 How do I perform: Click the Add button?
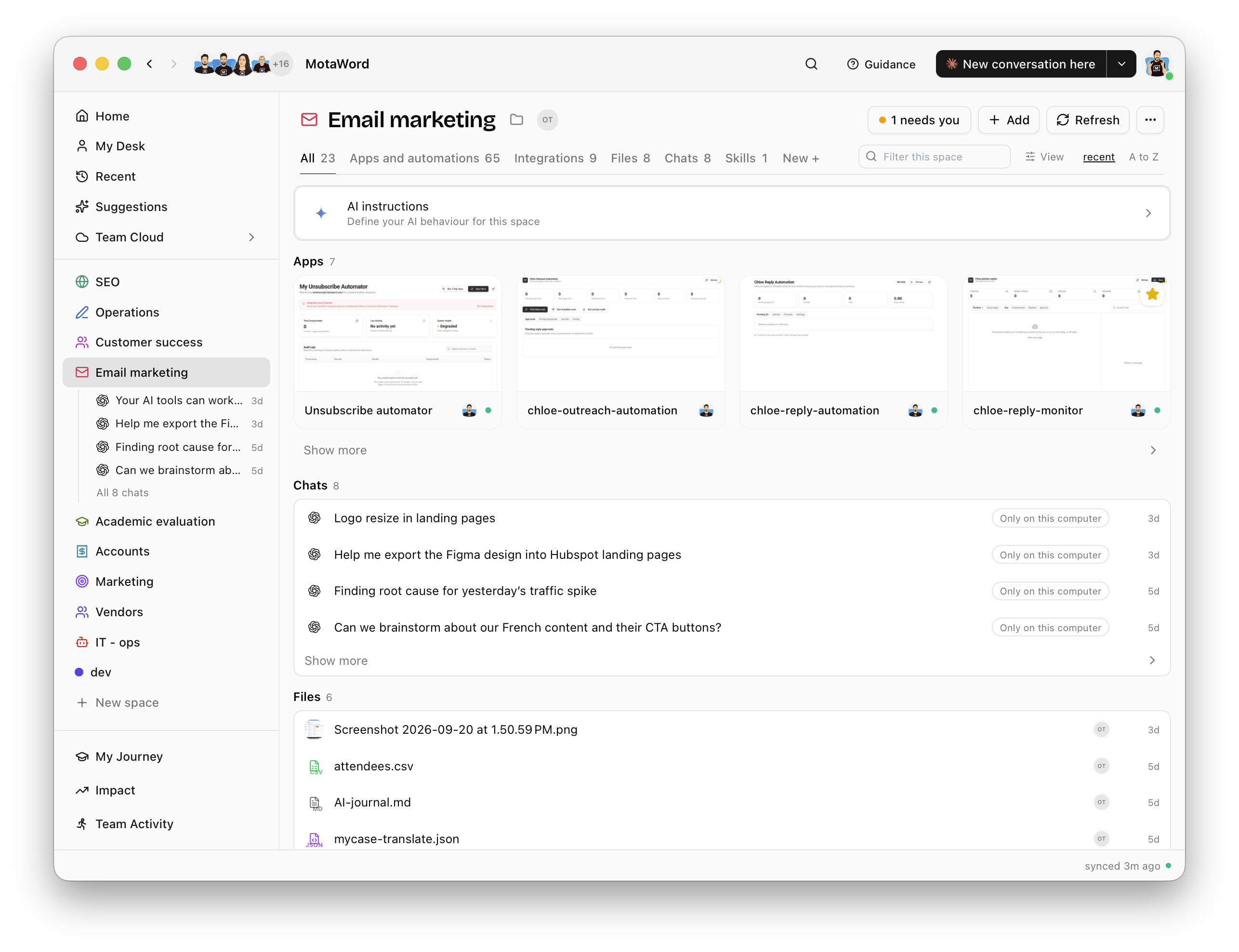tap(1008, 119)
